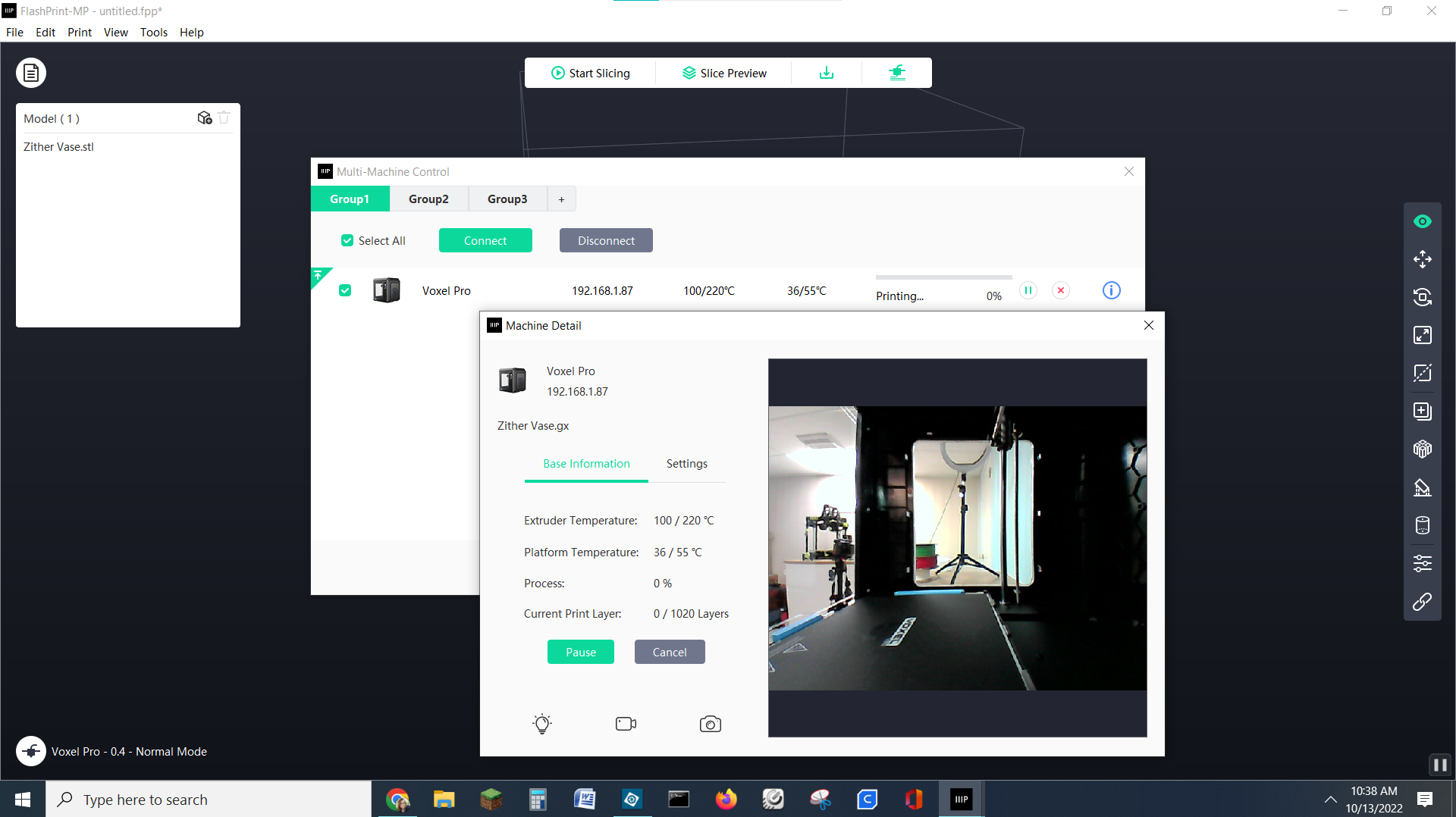Click the Start Slicing button
The height and width of the screenshot is (817, 1456).
[x=590, y=73]
